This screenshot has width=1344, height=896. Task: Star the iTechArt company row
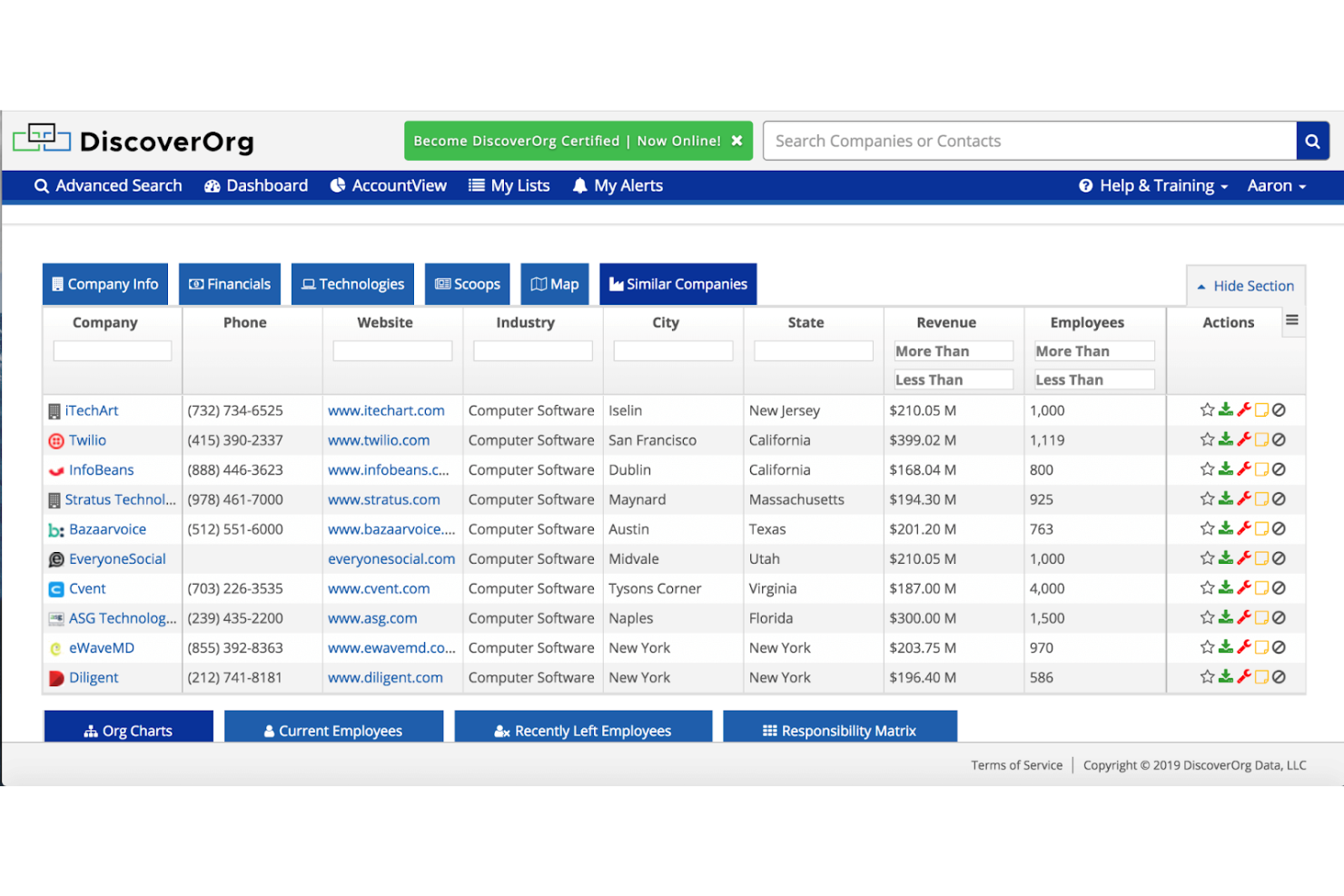(1207, 410)
